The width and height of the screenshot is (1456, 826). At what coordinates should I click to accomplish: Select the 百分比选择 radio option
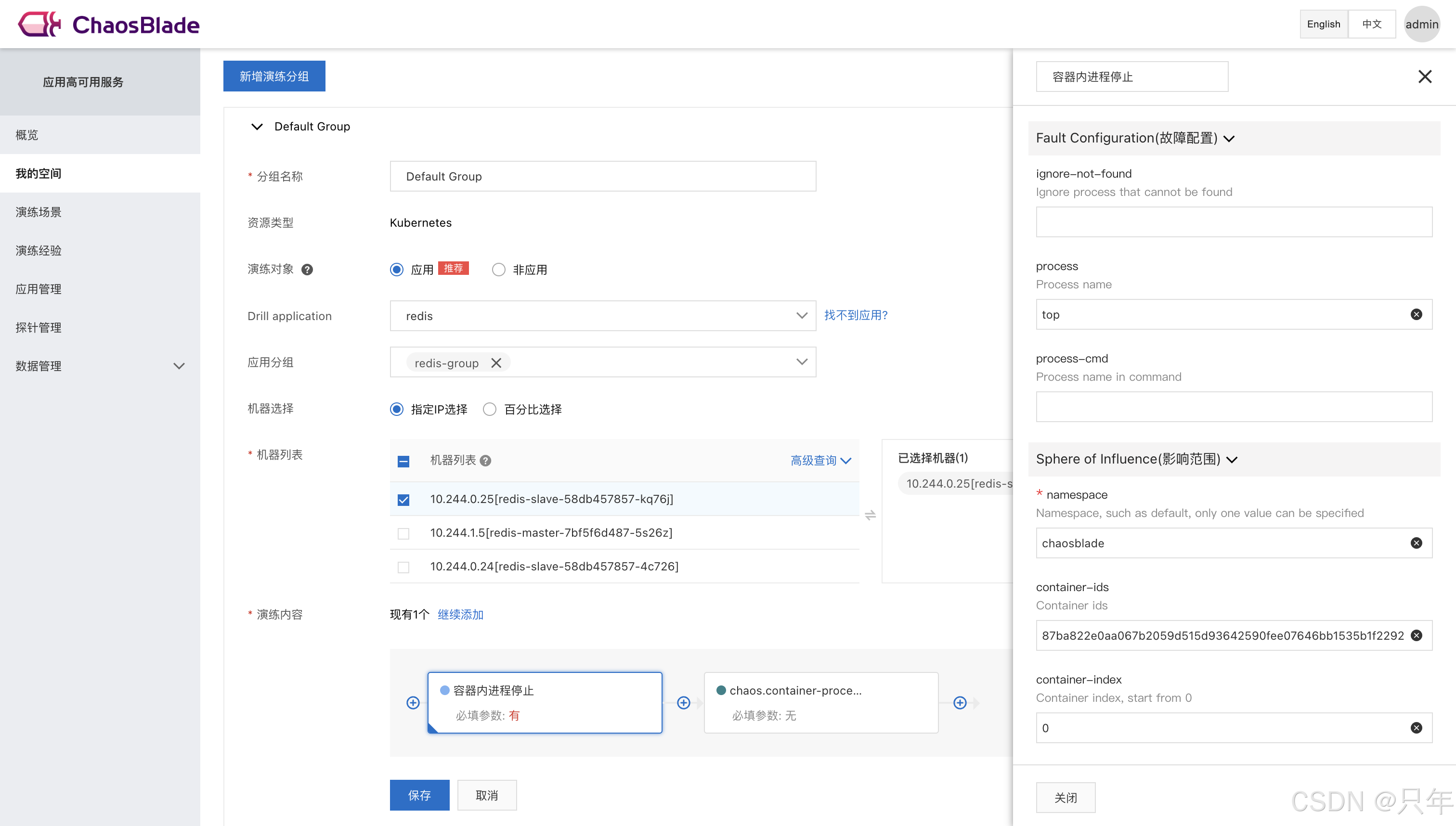(490, 409)
